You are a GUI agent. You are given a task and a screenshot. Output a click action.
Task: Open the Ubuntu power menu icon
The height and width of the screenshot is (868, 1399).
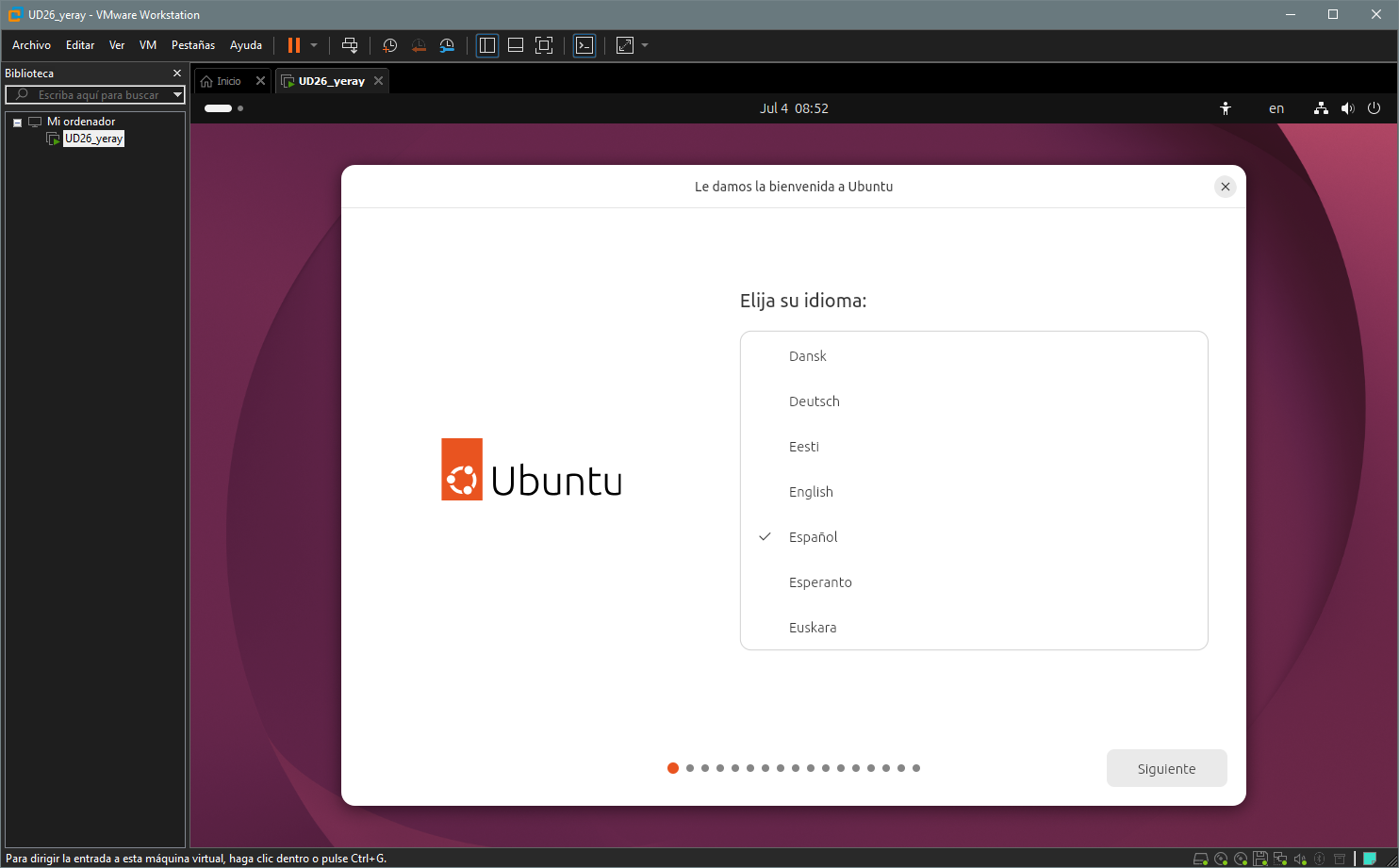pos(1374,108)
